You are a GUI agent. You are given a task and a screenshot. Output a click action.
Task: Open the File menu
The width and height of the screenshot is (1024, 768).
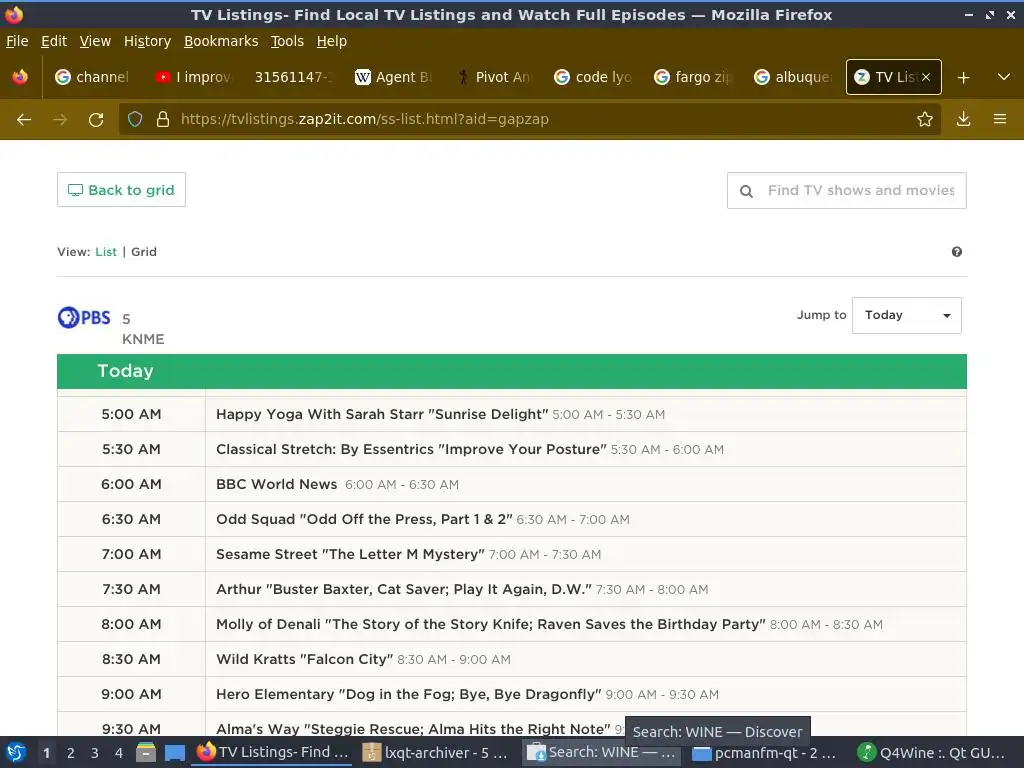[17, 41]
